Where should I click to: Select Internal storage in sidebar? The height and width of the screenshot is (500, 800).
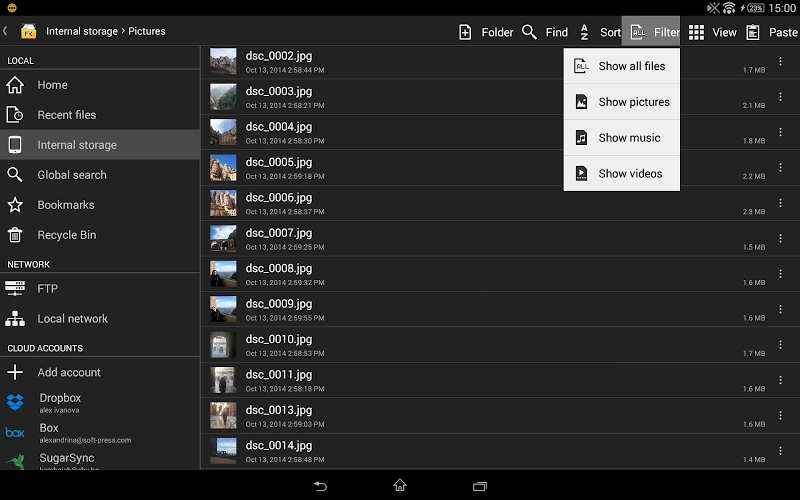click(100, 145)
